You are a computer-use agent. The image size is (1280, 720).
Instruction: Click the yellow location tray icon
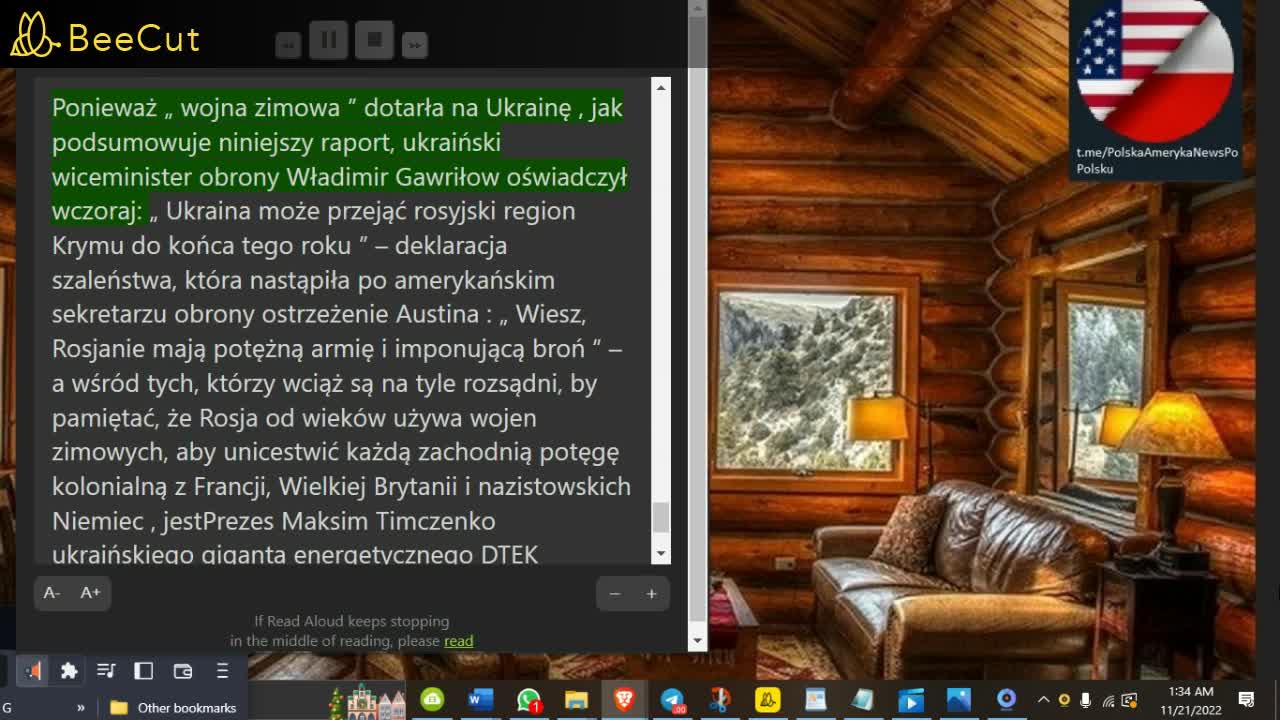click(1064, 700)
